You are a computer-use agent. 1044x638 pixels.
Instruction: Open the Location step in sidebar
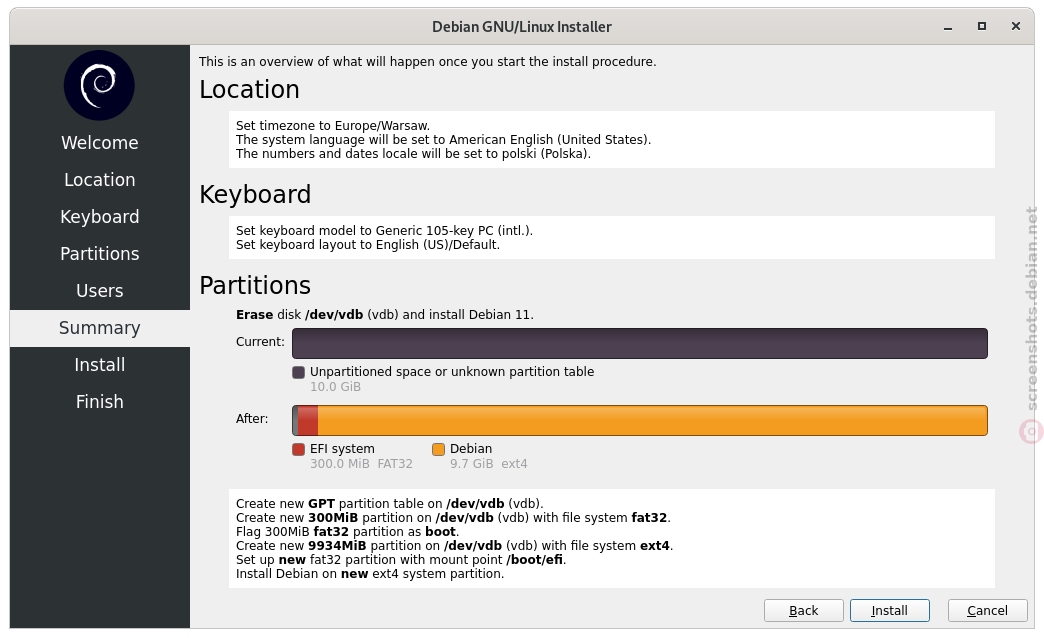pyautogui.click(x=100, y=180)
